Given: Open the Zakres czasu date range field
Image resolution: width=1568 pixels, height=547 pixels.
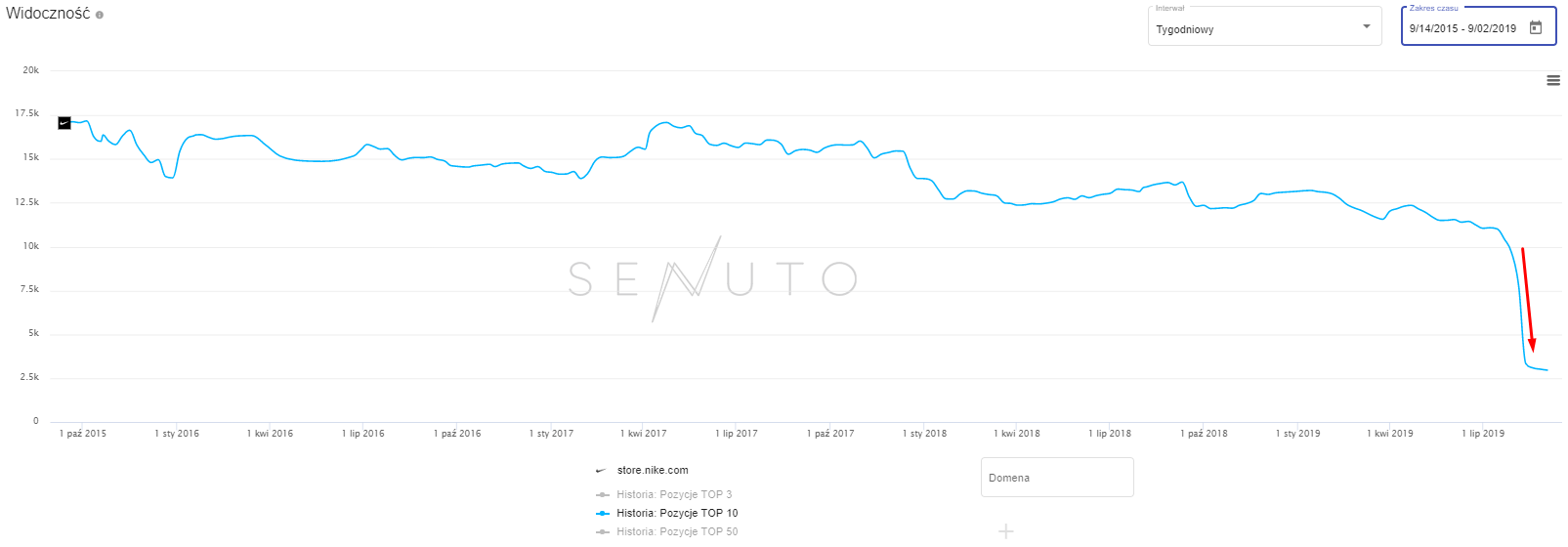Looking at the screenshot, I should pos(1462,28).
